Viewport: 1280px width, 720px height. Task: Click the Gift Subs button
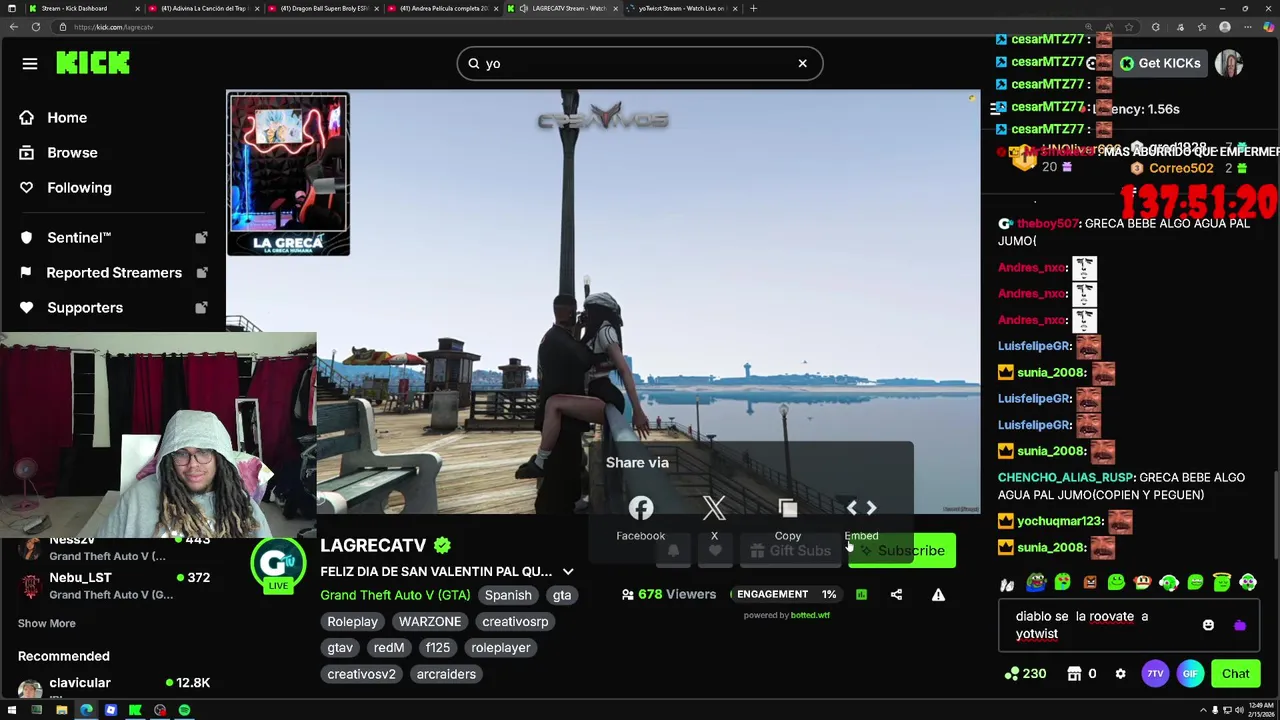click(x=789, y=551)
